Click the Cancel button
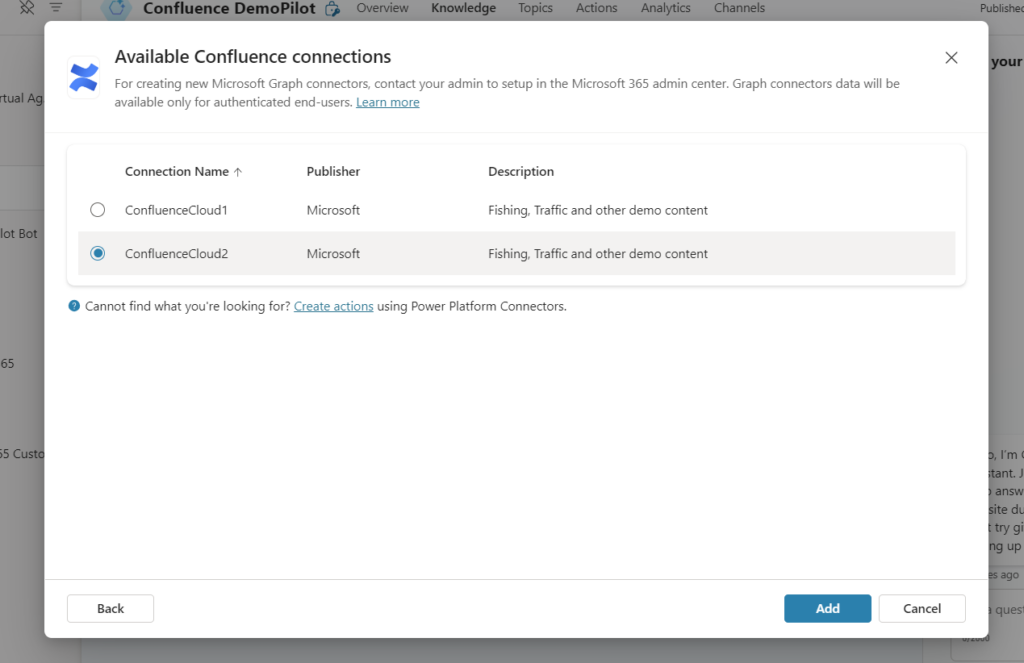The height and width of the screenshot is (663, 1024). 921,608
